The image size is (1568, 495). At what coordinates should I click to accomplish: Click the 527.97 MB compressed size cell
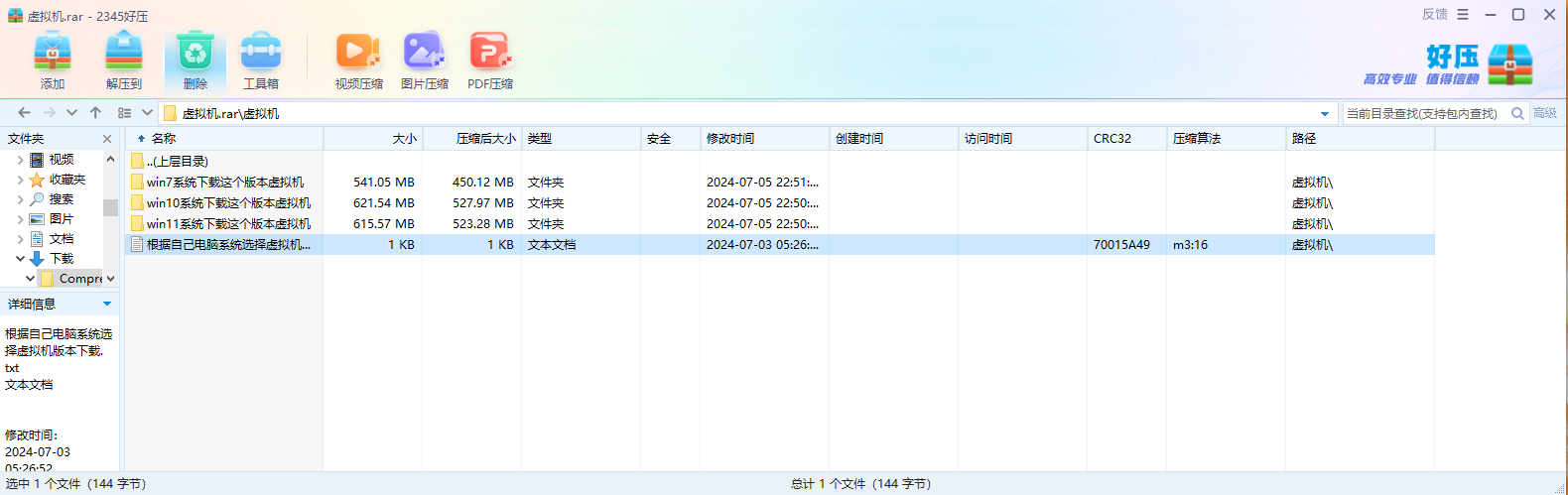(x=483, y=203)
